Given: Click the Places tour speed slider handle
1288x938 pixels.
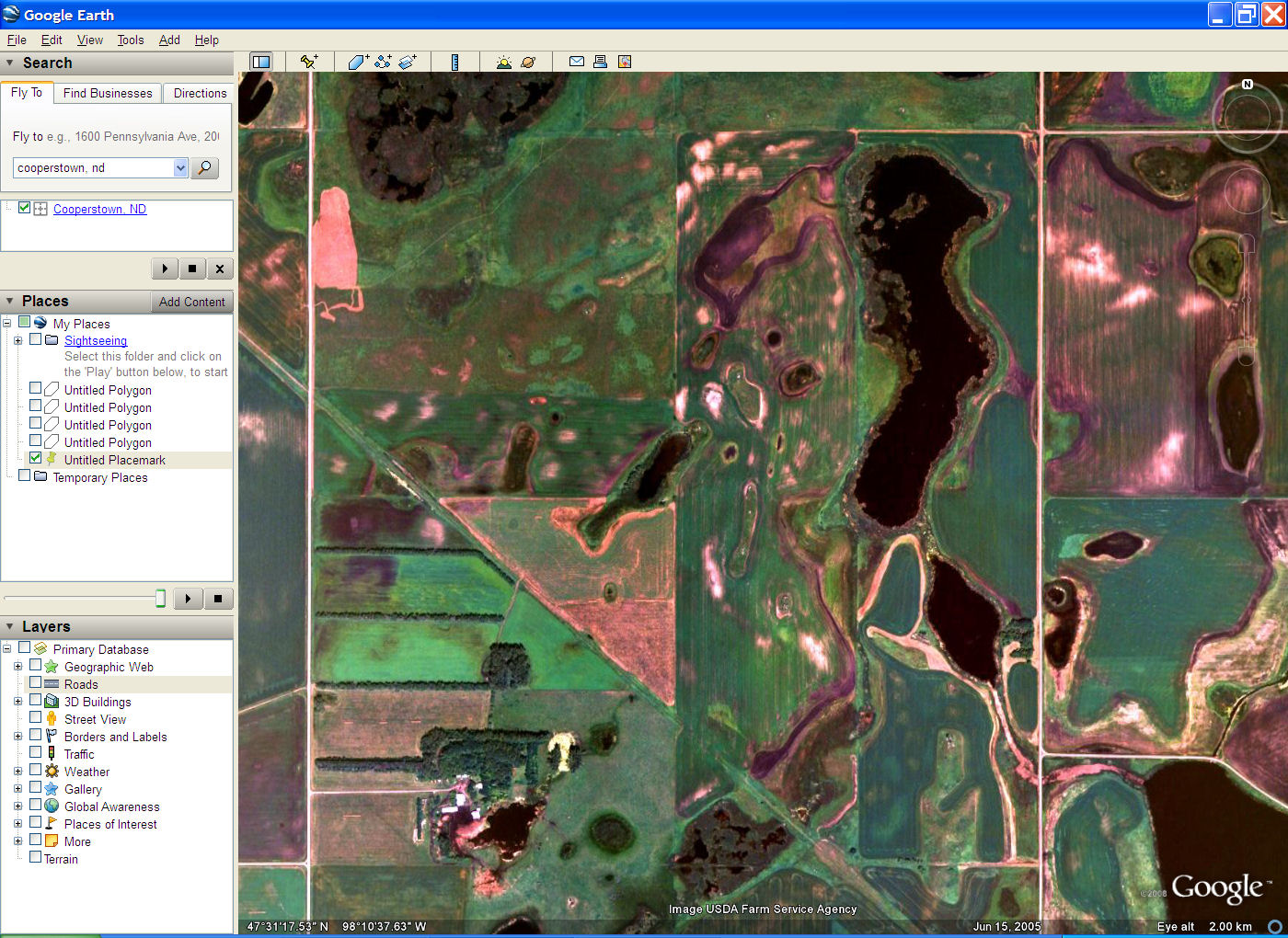Looking at the screenshot, I should click(160, 599).
